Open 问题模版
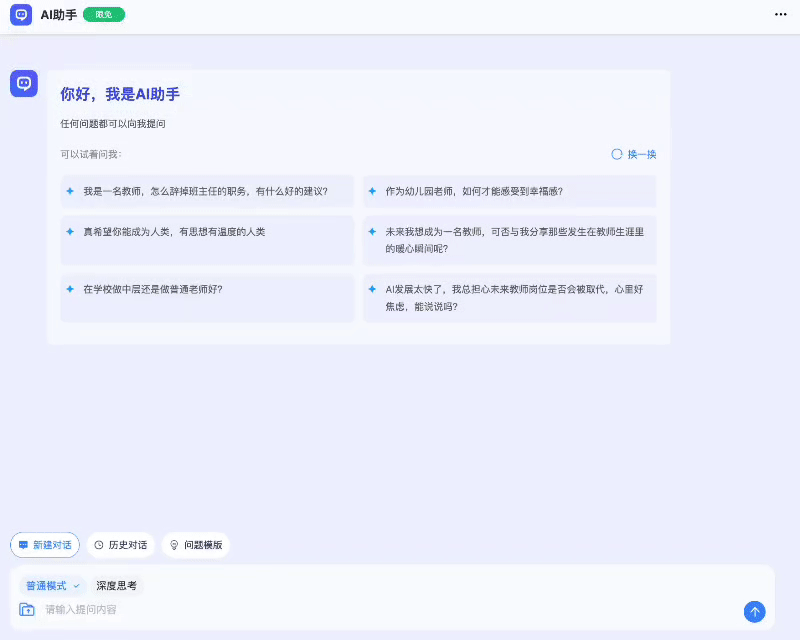This screenshot has height=640, width=800. [x=196, y=545]
